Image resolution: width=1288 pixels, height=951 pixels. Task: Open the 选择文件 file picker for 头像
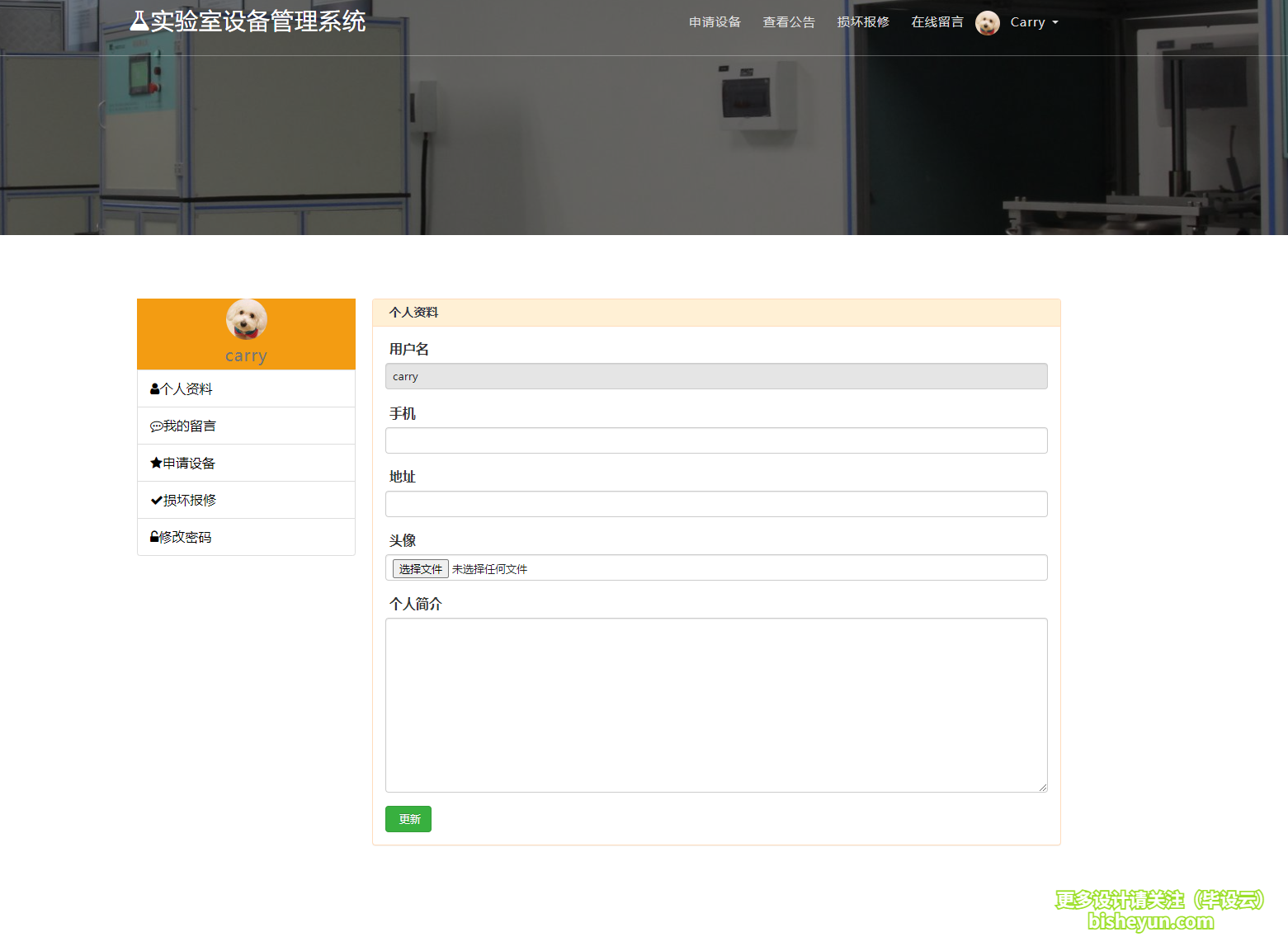coord(420,568)
